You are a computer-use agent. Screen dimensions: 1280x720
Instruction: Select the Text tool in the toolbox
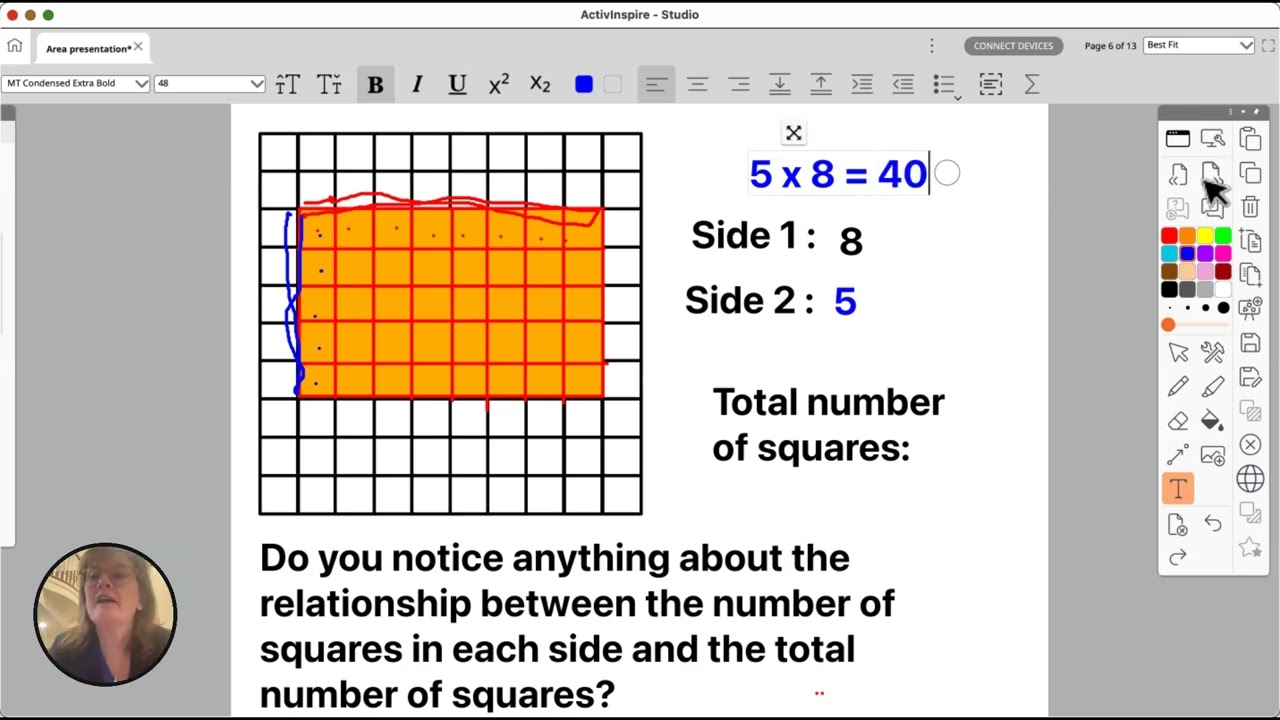click(x=1177, y=489)
